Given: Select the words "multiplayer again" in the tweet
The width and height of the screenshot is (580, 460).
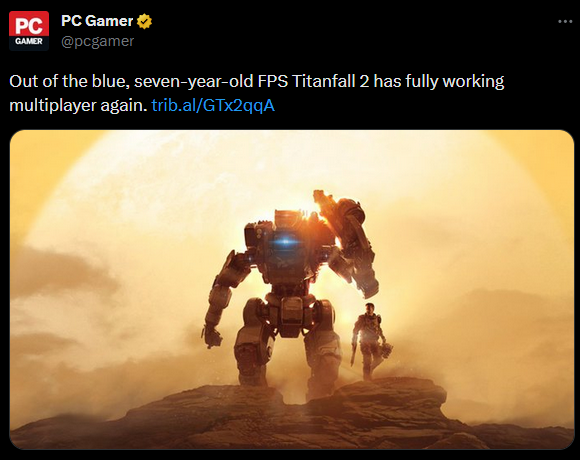Looking at the screenshot, I should coord(78,105).
